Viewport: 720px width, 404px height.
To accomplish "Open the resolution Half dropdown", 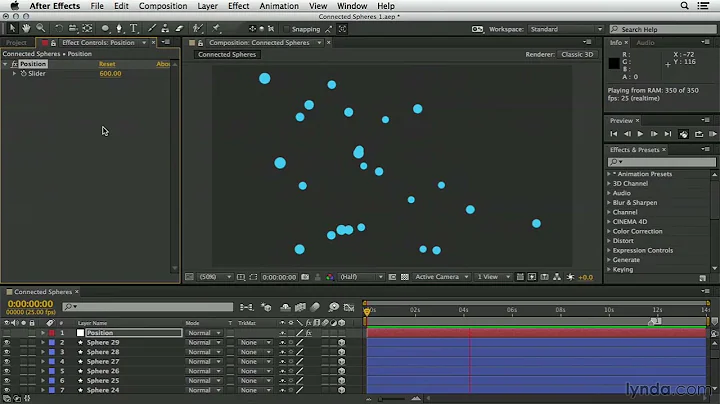I will [361, 277].
